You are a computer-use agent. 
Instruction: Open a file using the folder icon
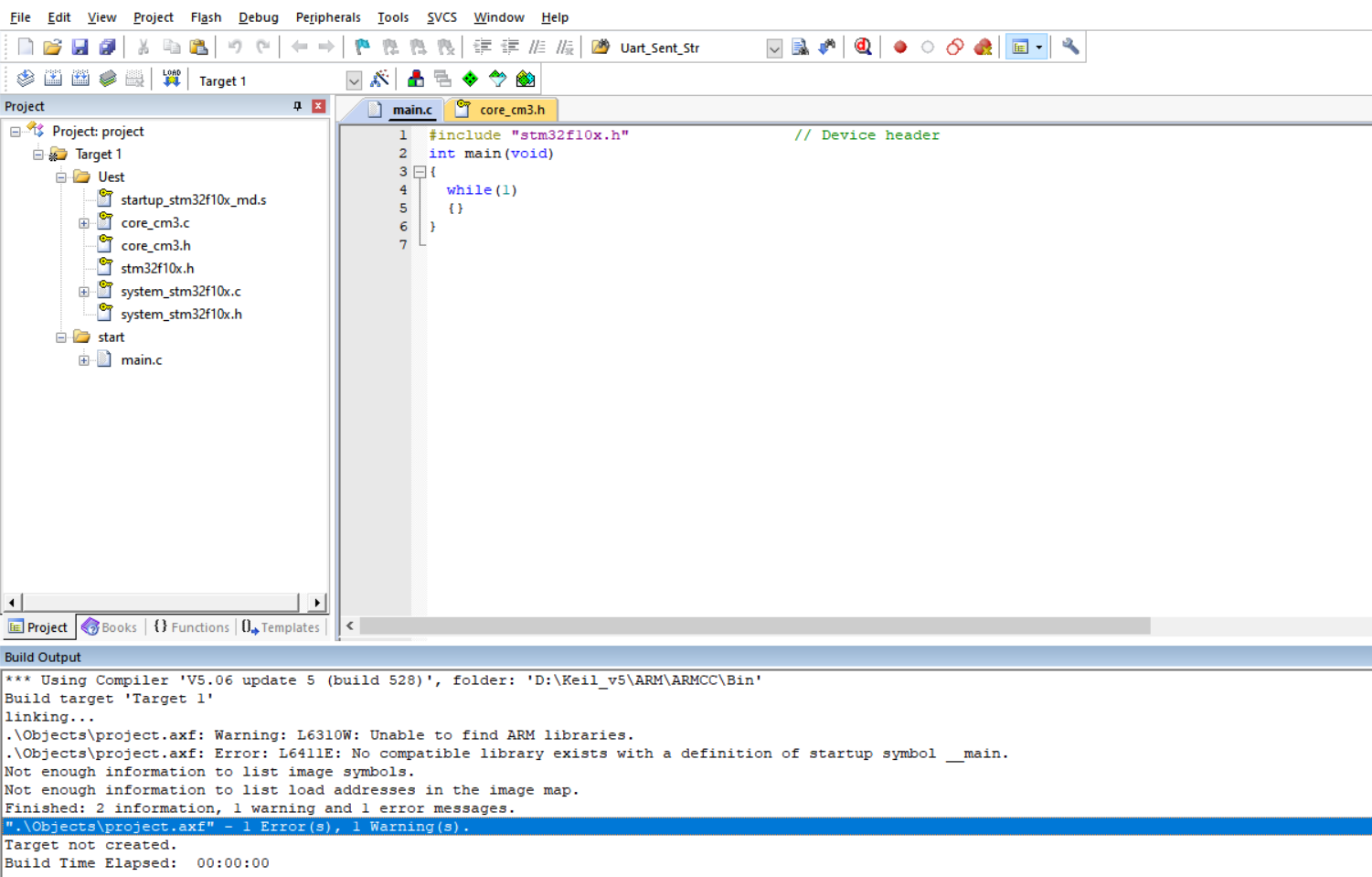coord(53,47)
